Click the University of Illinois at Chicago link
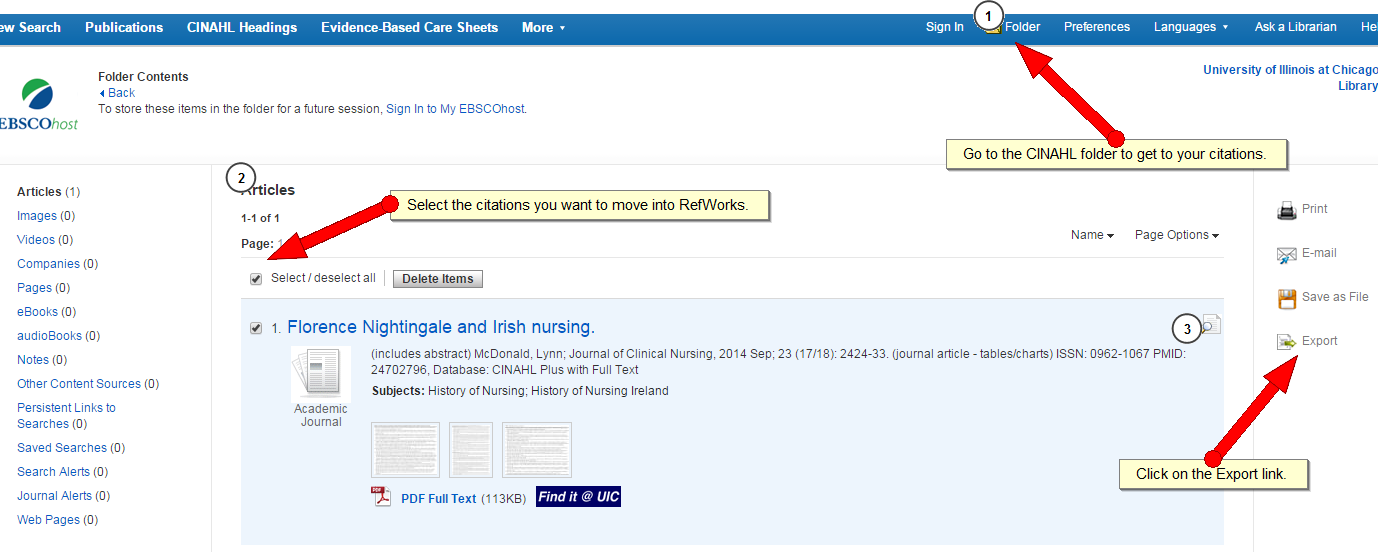Screen dimensions: 1378x552 pos(1290,78)
